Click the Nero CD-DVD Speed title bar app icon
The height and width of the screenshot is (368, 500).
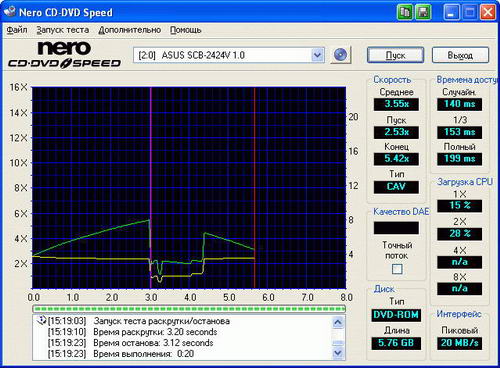pos(9,12)
